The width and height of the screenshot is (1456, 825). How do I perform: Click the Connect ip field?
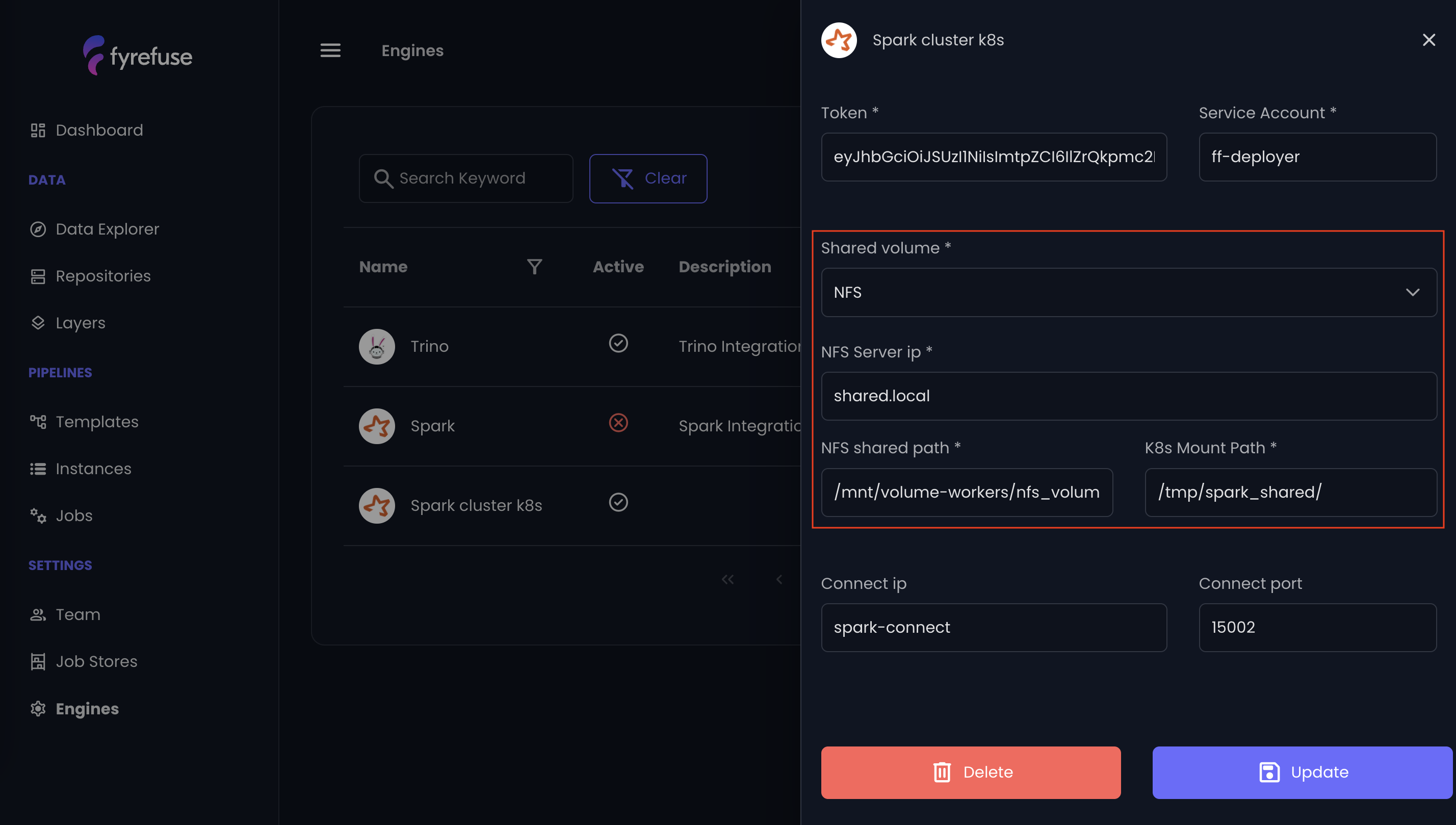coord(994,628)
